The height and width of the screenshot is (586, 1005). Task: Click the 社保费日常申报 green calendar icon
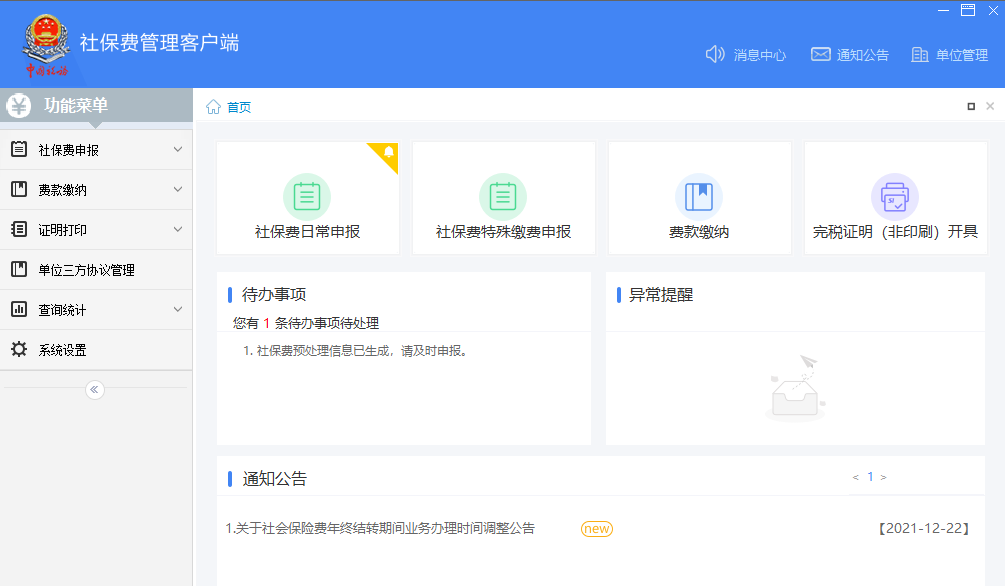(306, 197)
